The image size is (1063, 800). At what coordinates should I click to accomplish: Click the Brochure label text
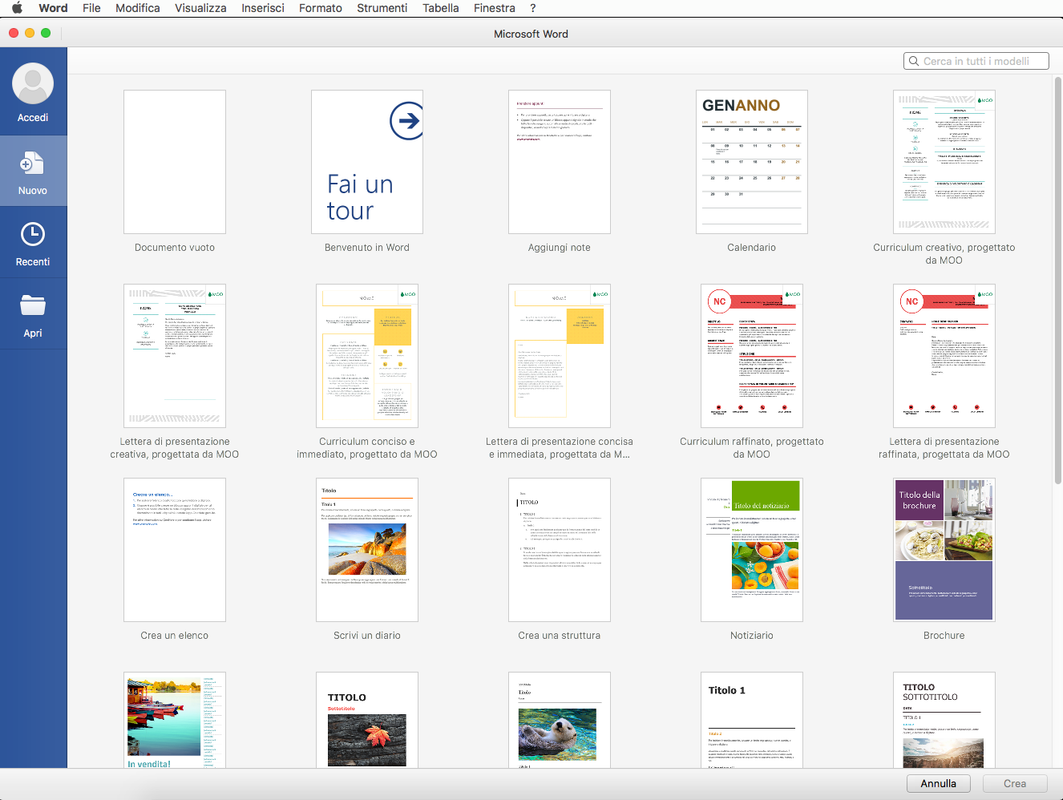pos(944,635)
